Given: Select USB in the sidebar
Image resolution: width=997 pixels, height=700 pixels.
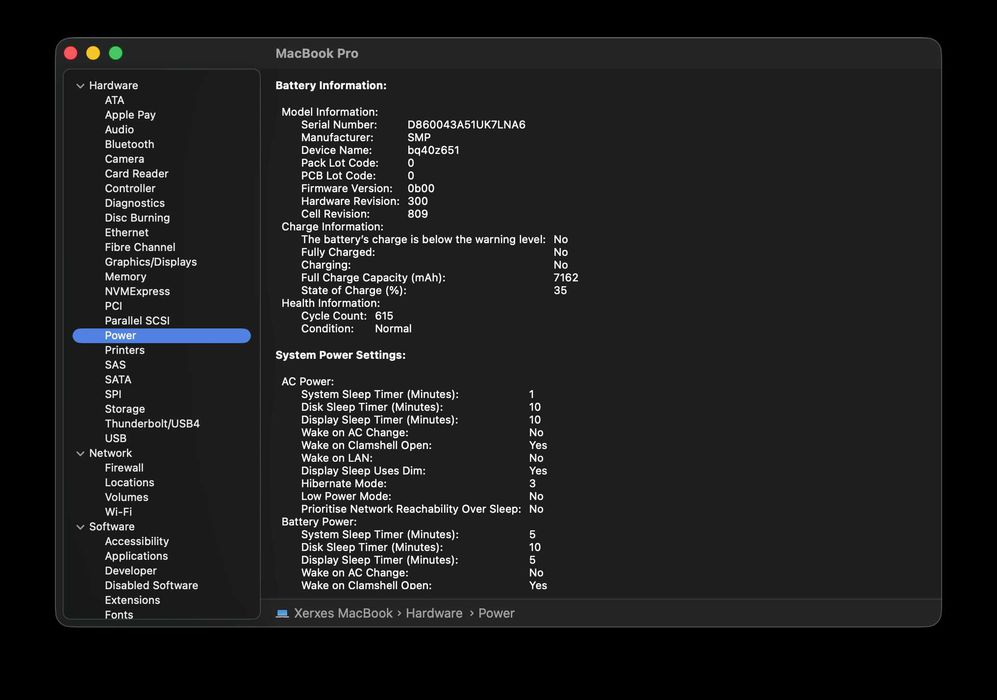Looking at the screenshot, I should (x=116, y=438).
